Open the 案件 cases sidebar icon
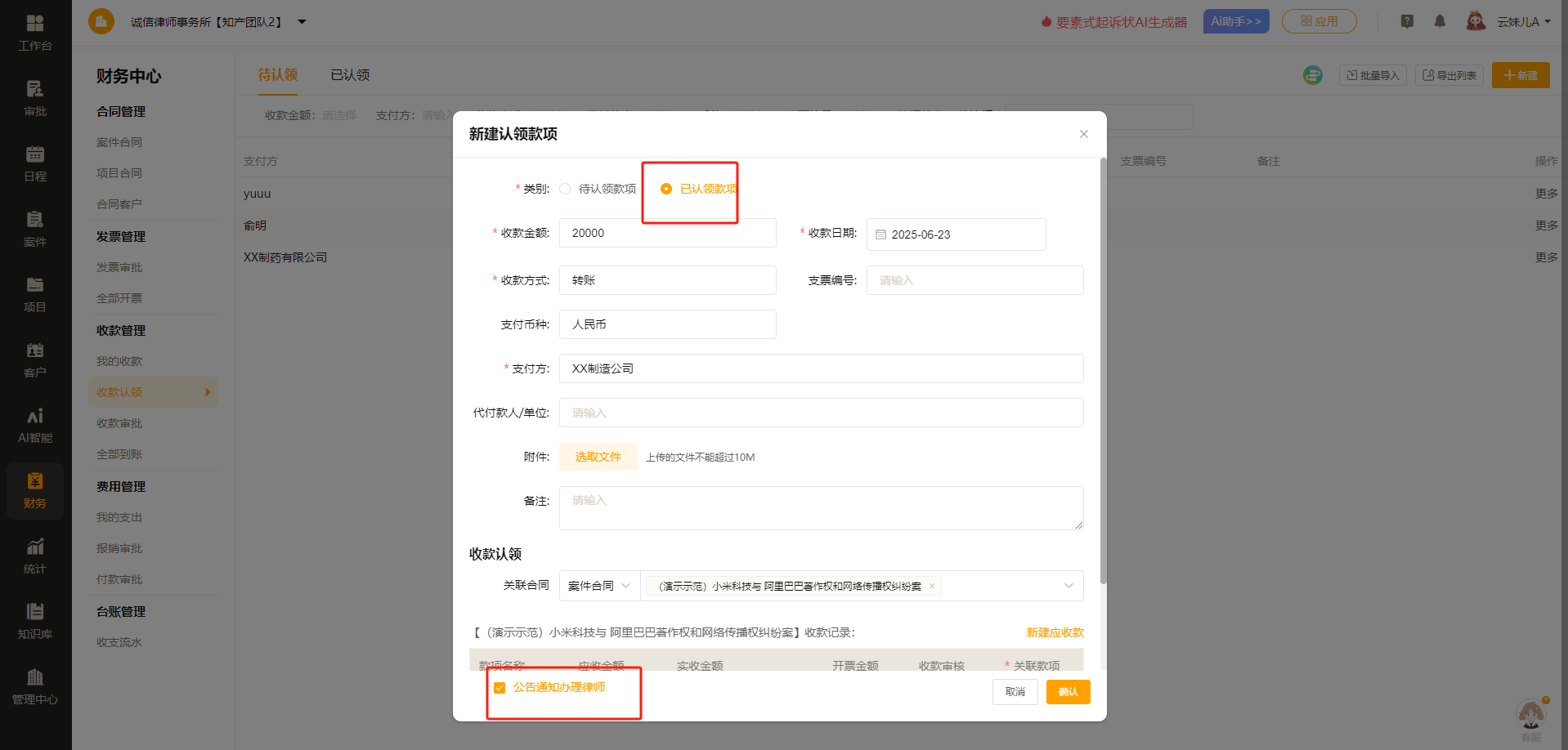 [x=35, y=229]
